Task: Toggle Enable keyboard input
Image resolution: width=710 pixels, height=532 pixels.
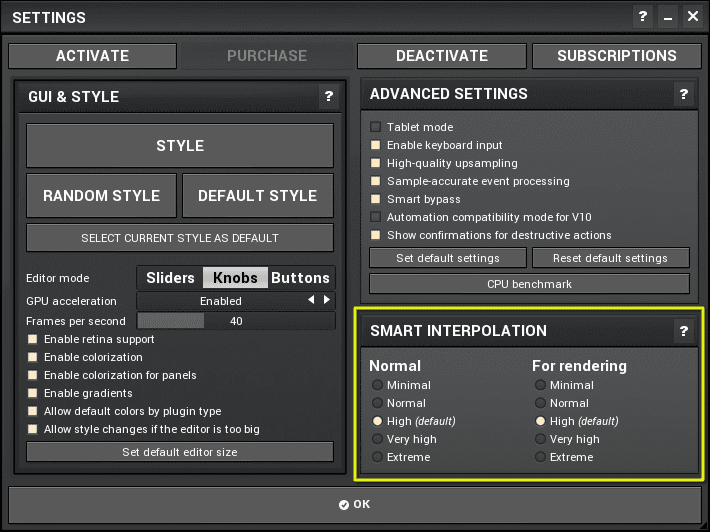Action: point(375,145)
